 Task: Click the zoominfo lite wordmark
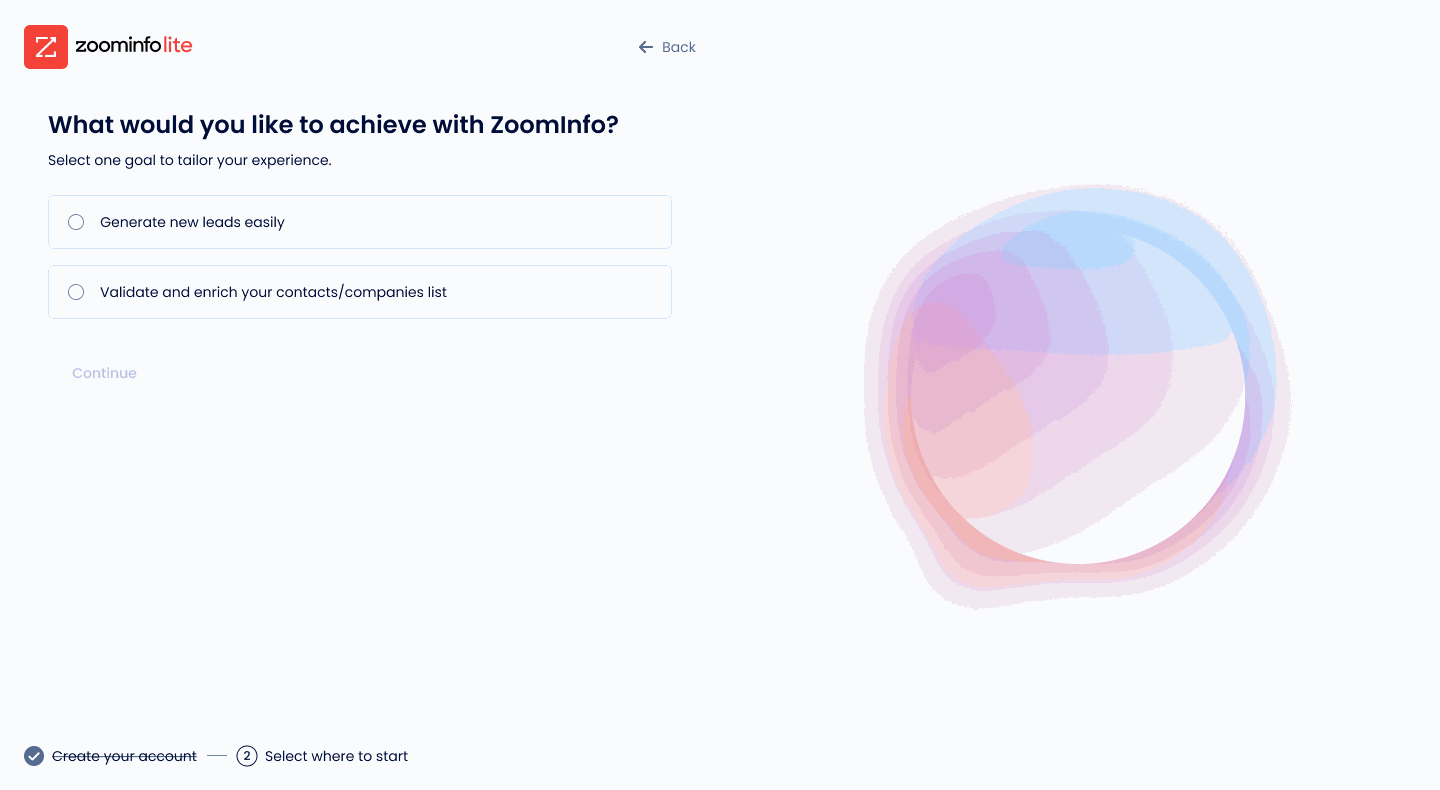(134, 46)
